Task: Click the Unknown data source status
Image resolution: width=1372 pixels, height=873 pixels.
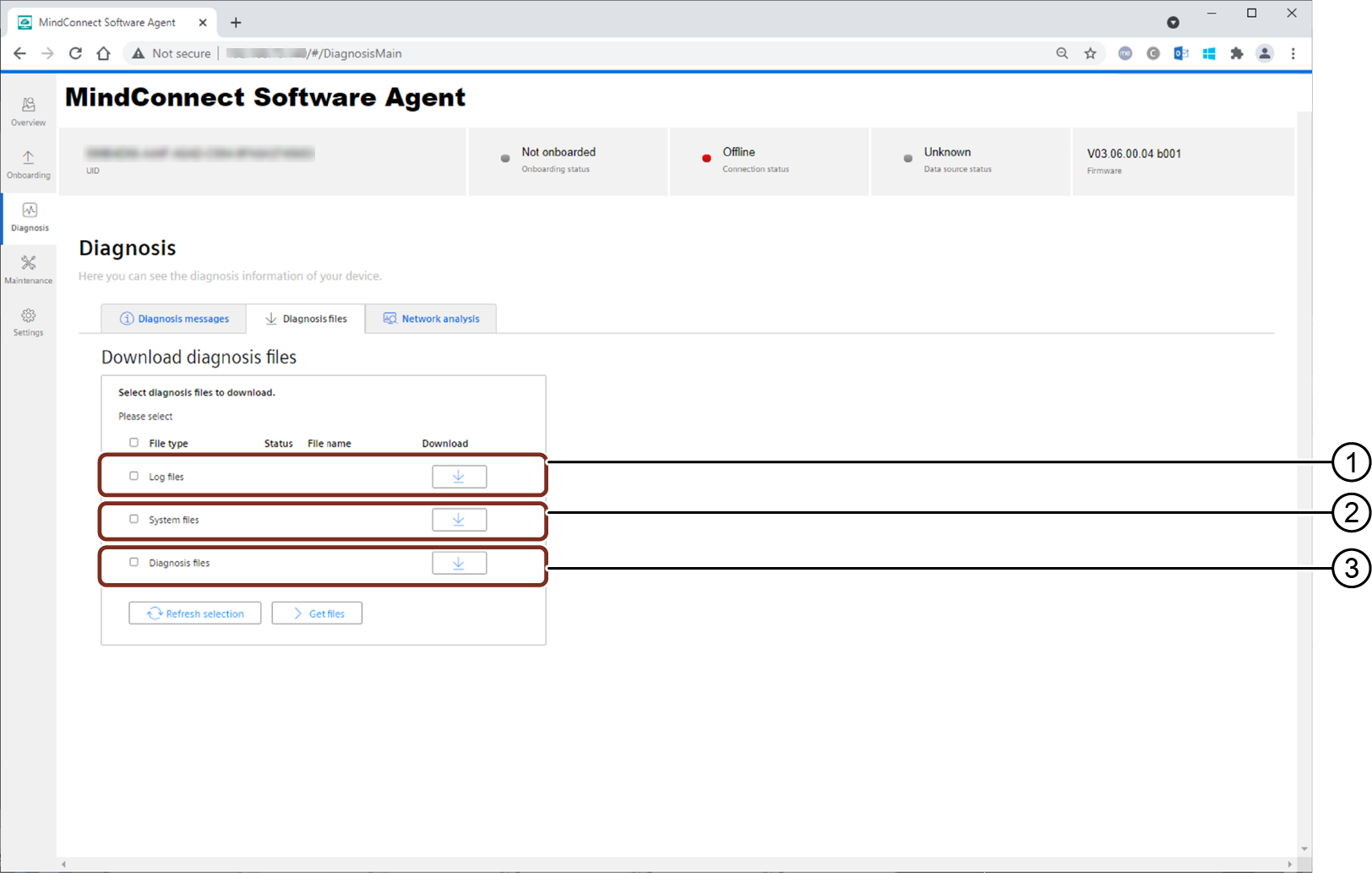Action: coord(947,152)
